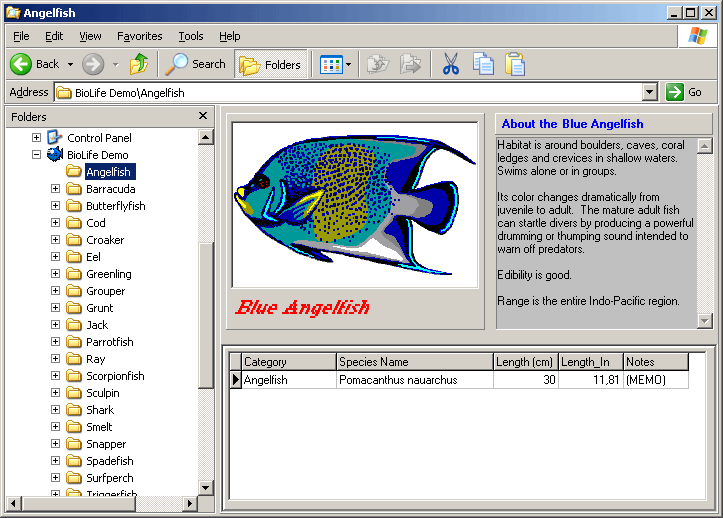This screenshot has width=723, height=518.
Task: Close the Folders pane
Action: point(203,116)
